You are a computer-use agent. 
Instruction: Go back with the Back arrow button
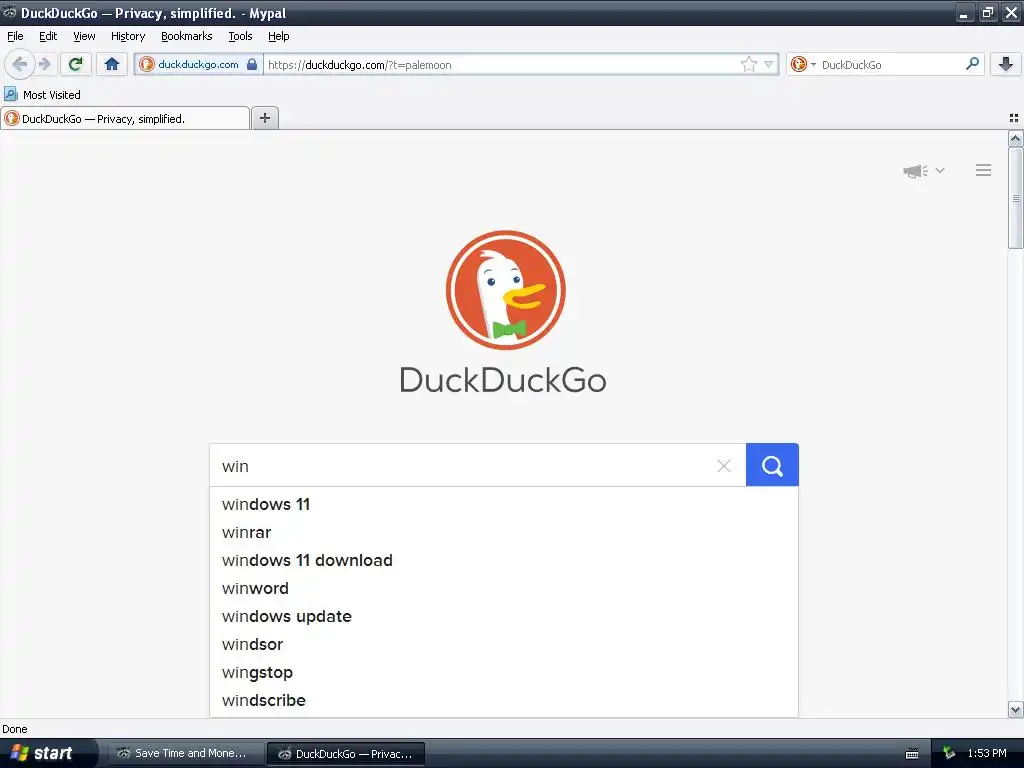[20, 64]
